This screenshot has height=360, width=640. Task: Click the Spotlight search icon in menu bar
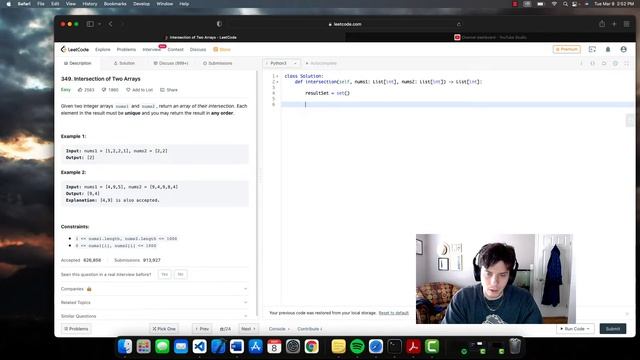tap(565, 4)
